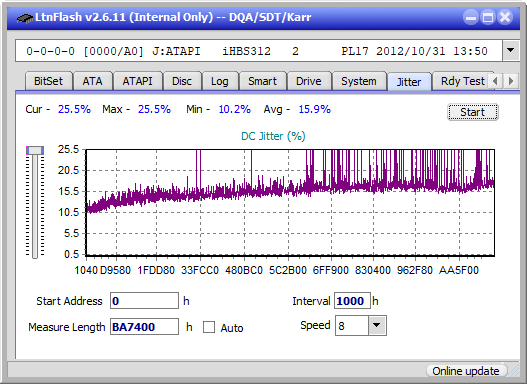Select the Disc tab
This screenshot has width=527, height=384.
coord(182,81)
